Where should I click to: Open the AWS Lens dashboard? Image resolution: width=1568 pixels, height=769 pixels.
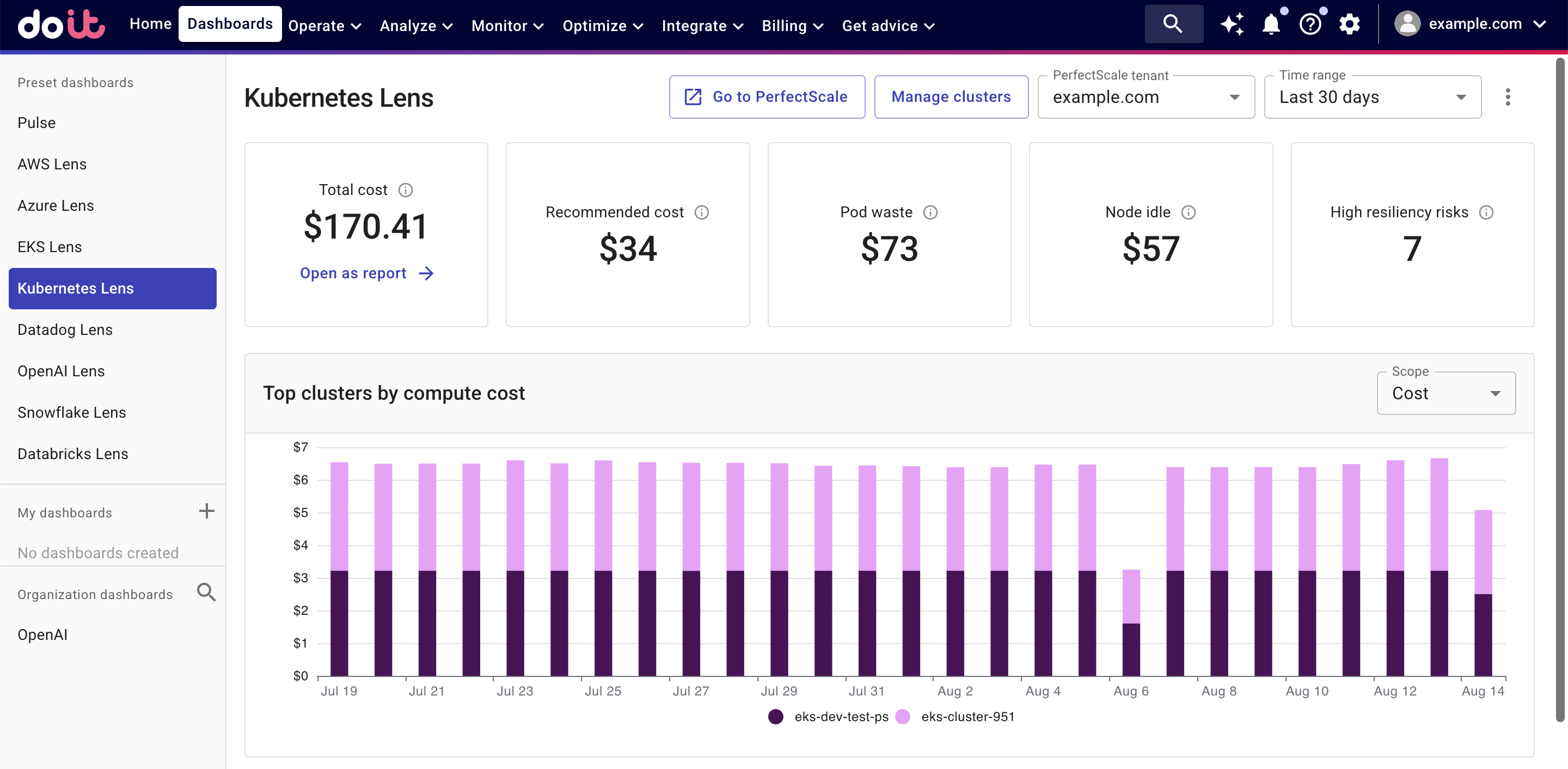[x=113, y=164]
